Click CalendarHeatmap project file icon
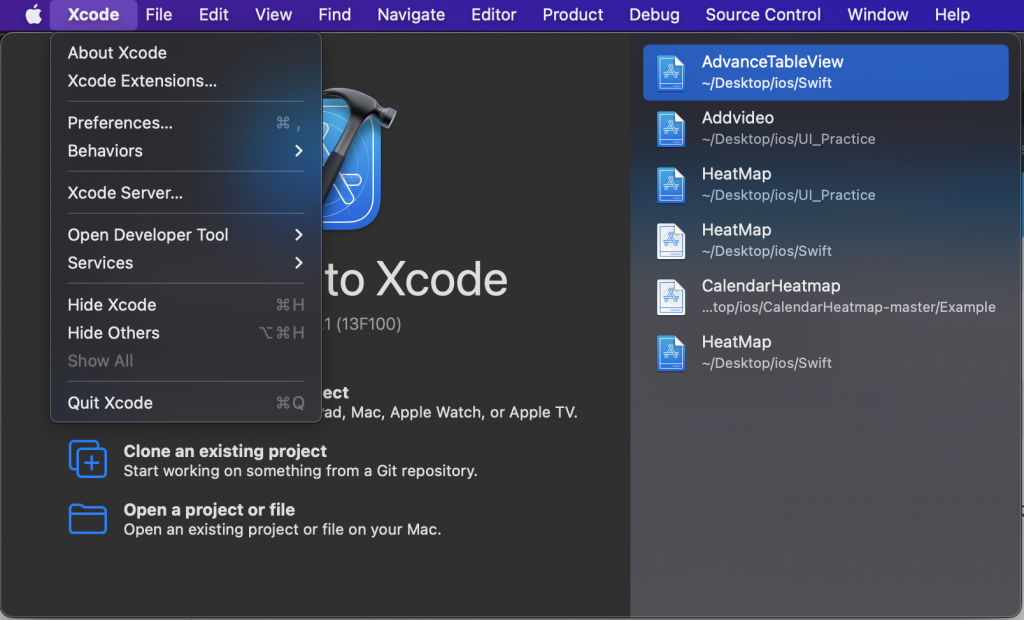Viewport: 1024px width, 620px height. click(671, 297)
